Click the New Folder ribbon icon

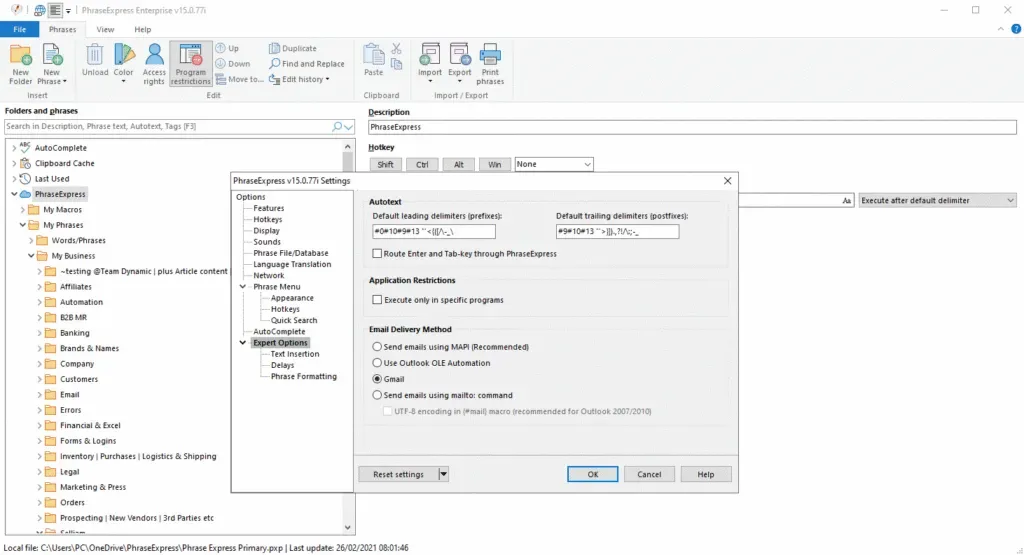20,63
